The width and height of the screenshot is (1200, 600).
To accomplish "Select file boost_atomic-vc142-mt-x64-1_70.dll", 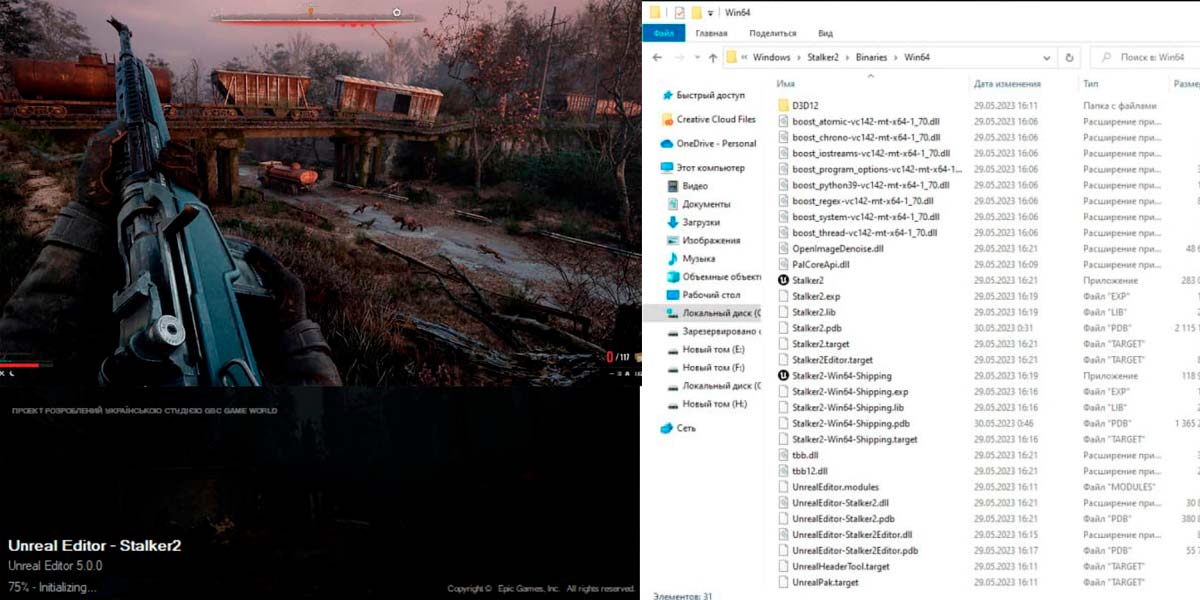I will (866, 121).
